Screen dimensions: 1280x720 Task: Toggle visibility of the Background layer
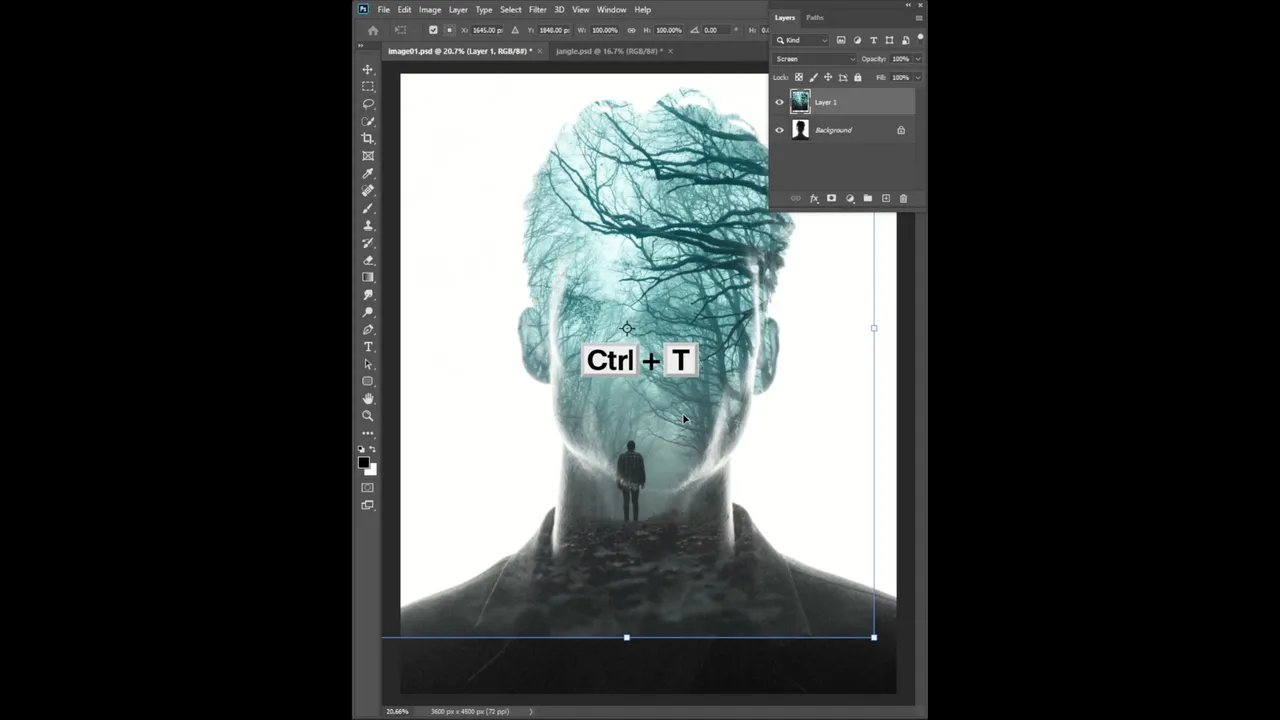pyautogui.click(x=780, y=130)
